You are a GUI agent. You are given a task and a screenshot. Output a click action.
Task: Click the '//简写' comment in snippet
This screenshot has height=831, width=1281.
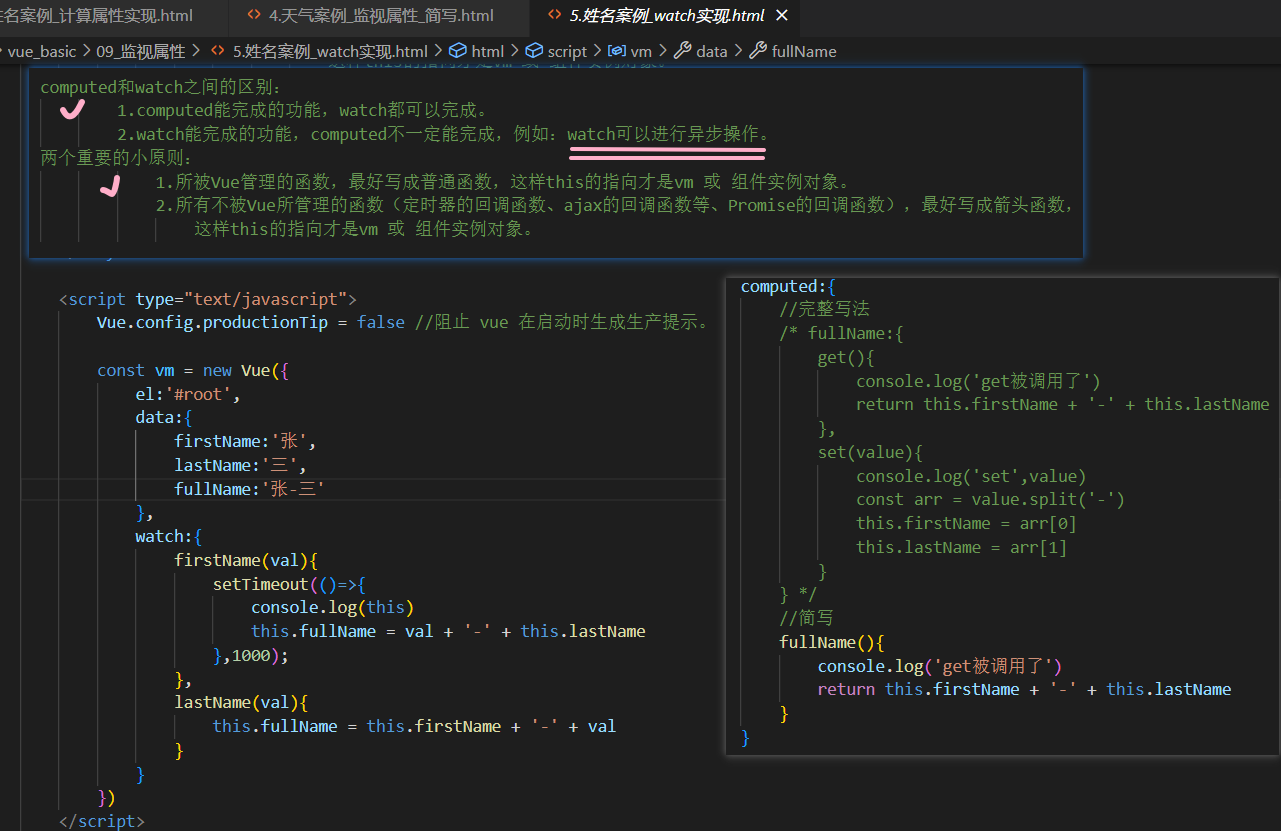pos(806,618)
